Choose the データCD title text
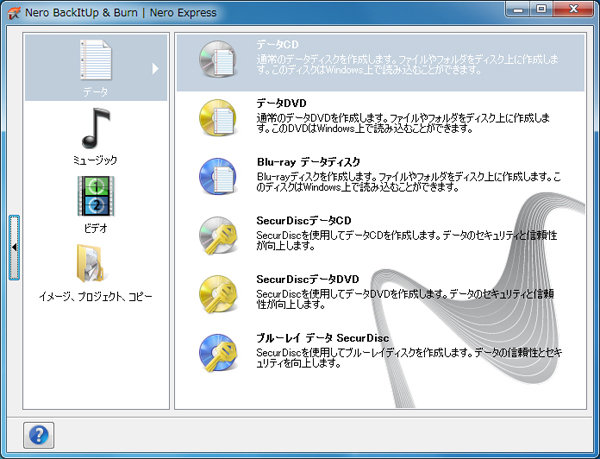This screenshot has width=600, height=459. click(277, 45)
